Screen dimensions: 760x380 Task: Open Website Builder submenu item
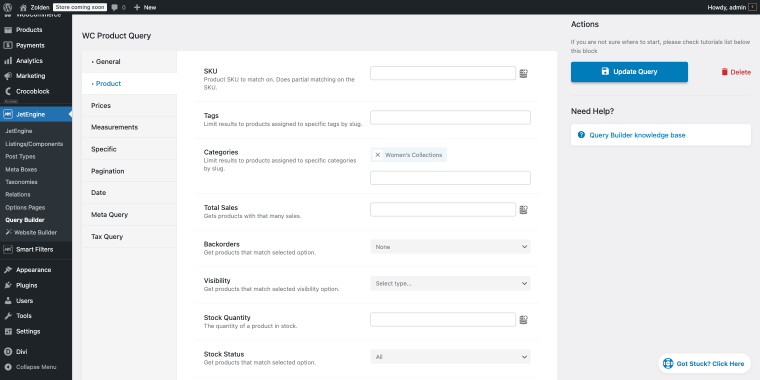tap(31, 232)
